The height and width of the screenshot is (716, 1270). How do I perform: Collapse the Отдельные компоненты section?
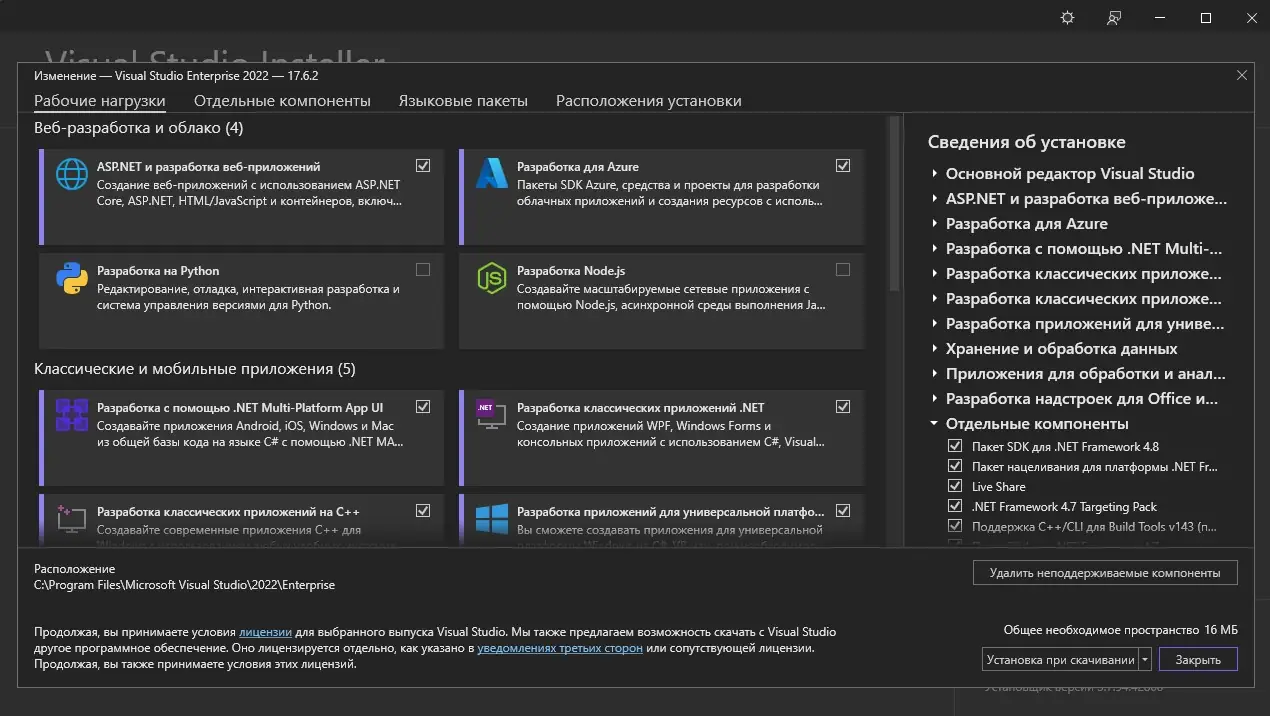[x=935, y=424]
